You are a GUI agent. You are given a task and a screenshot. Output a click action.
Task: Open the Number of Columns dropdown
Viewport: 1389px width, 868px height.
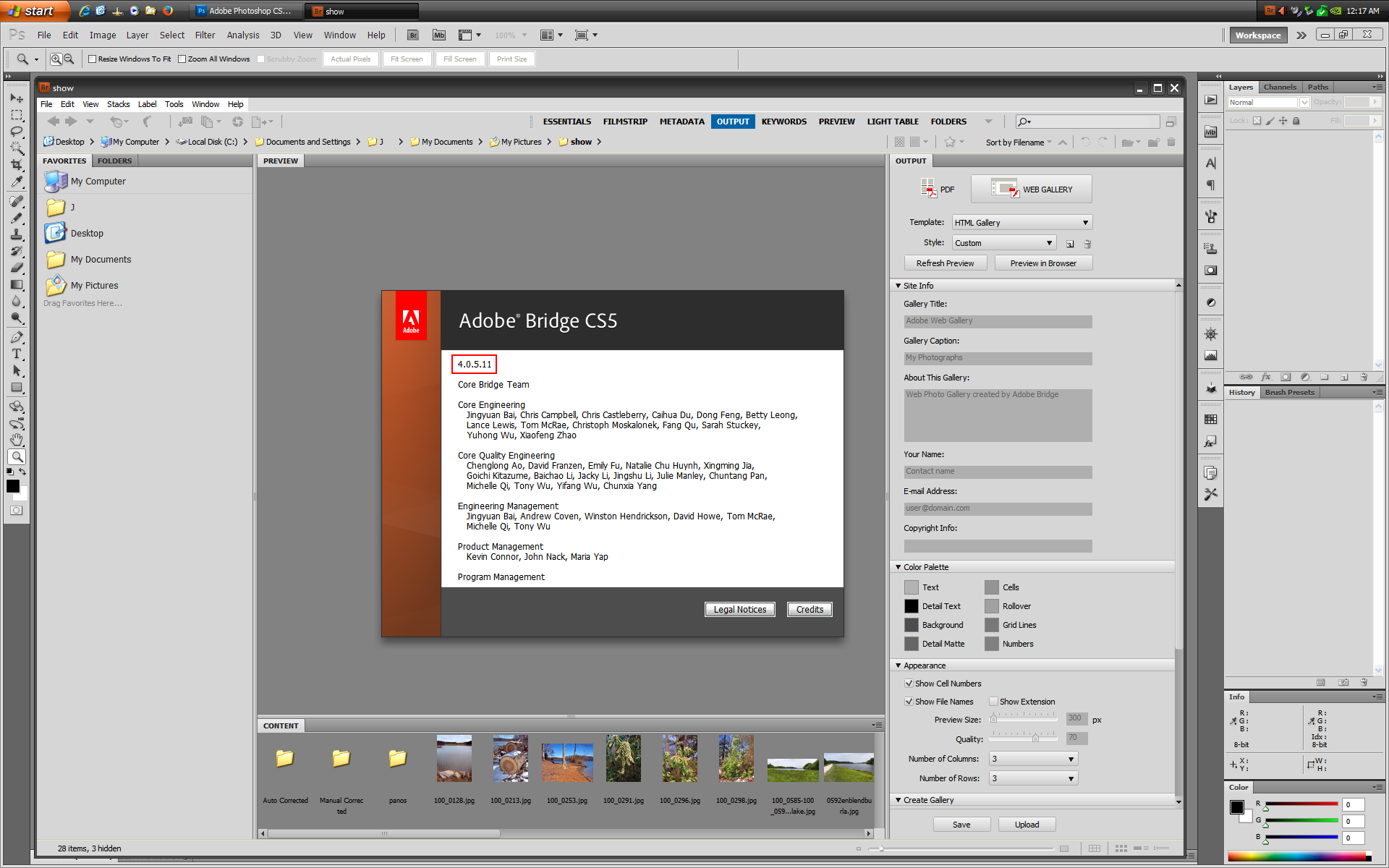click(1033, 759)
